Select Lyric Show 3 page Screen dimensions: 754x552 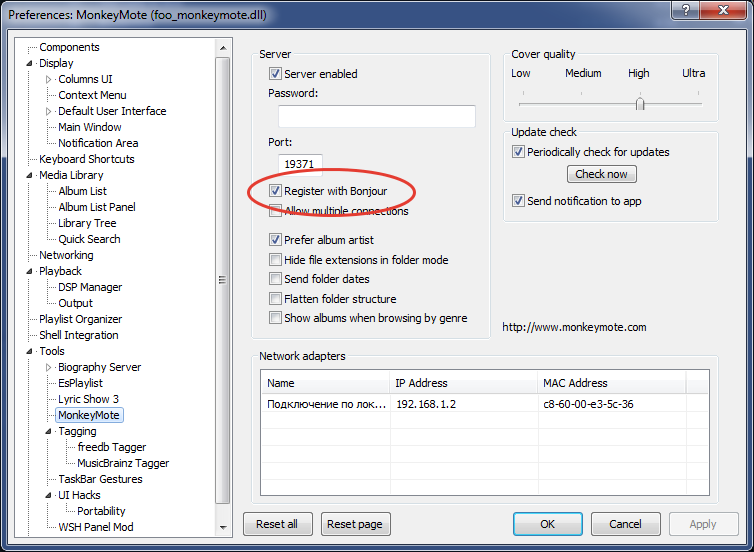click(x=88, y=399)
